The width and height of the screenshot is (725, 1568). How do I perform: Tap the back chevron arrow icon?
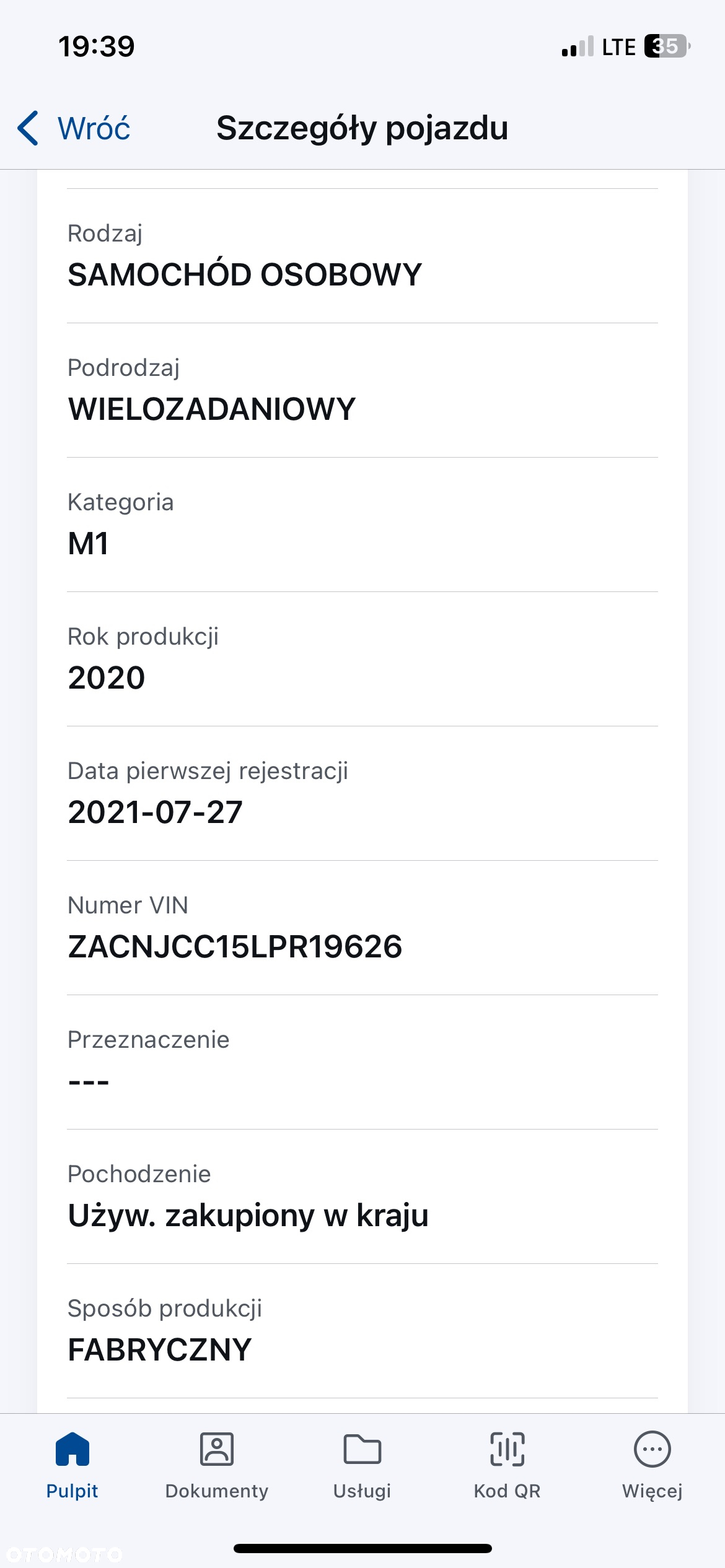(28, 128)
